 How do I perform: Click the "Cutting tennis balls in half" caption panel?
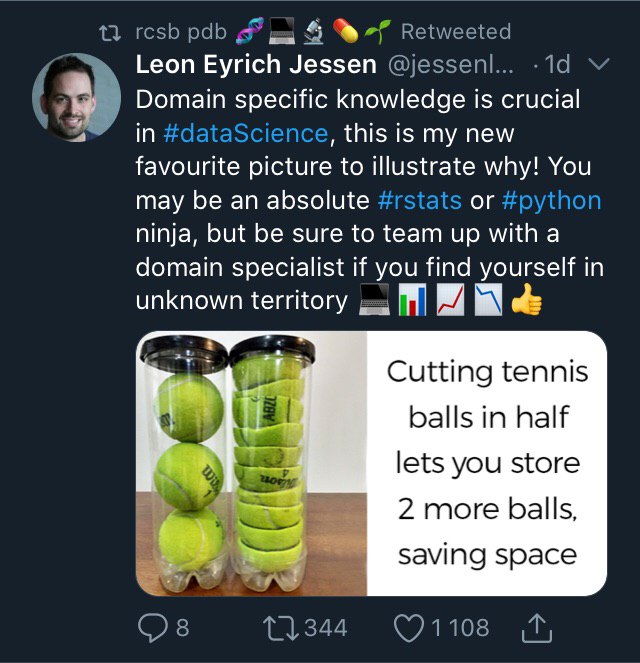coord(487,463)
